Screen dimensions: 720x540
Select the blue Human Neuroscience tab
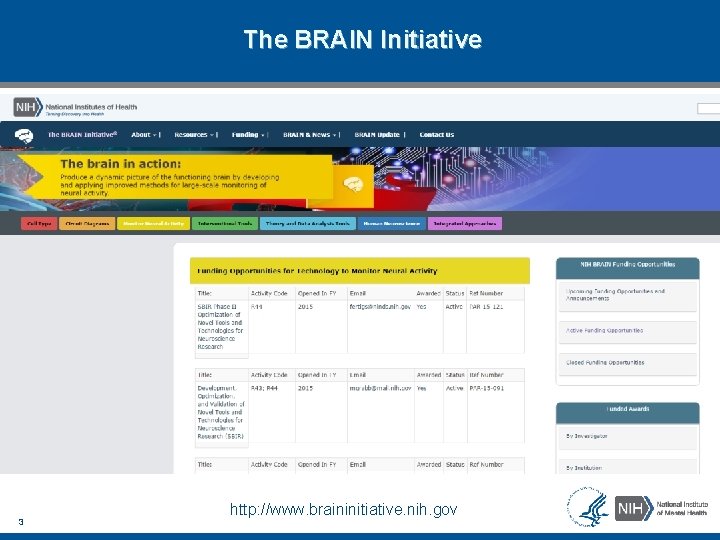pos(392,224)
